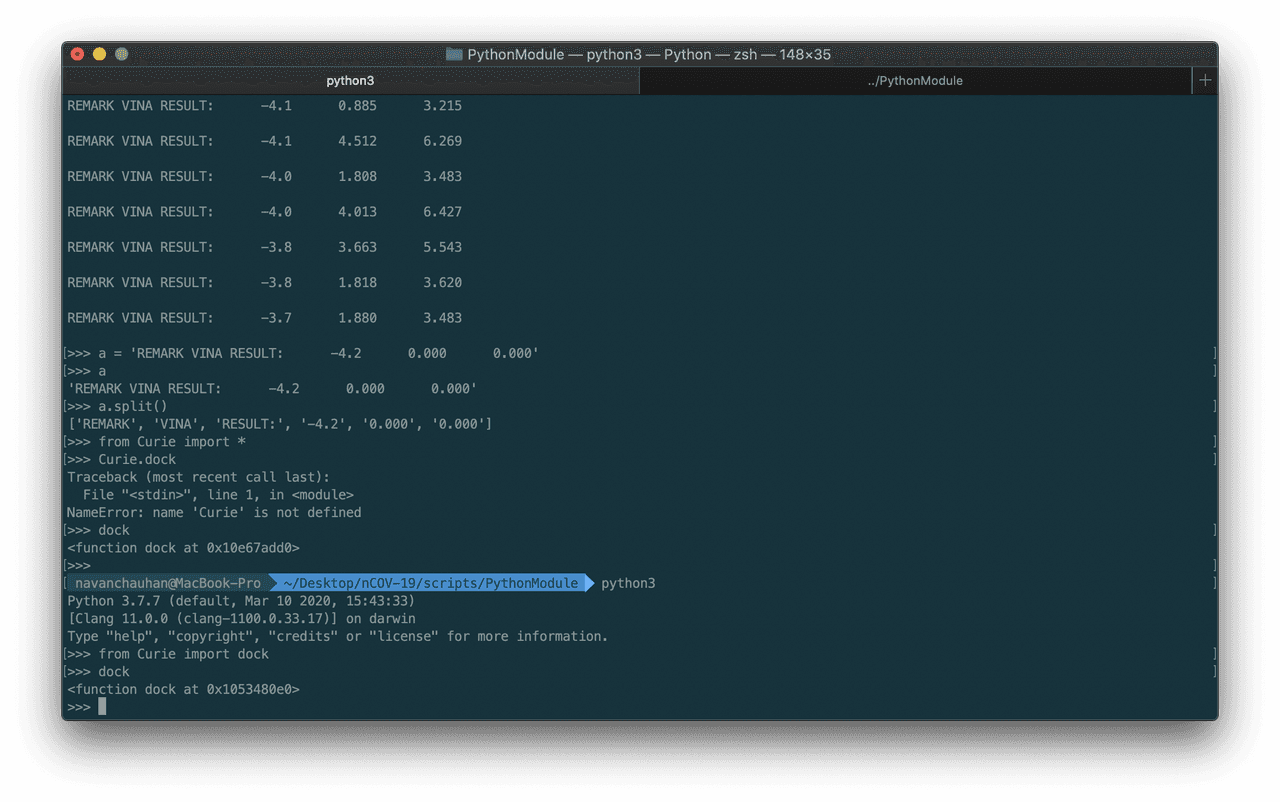The height and width of the screenshot is (802, 1280).
Task: Click the gray zoom window button
Action: pos(122,54)
